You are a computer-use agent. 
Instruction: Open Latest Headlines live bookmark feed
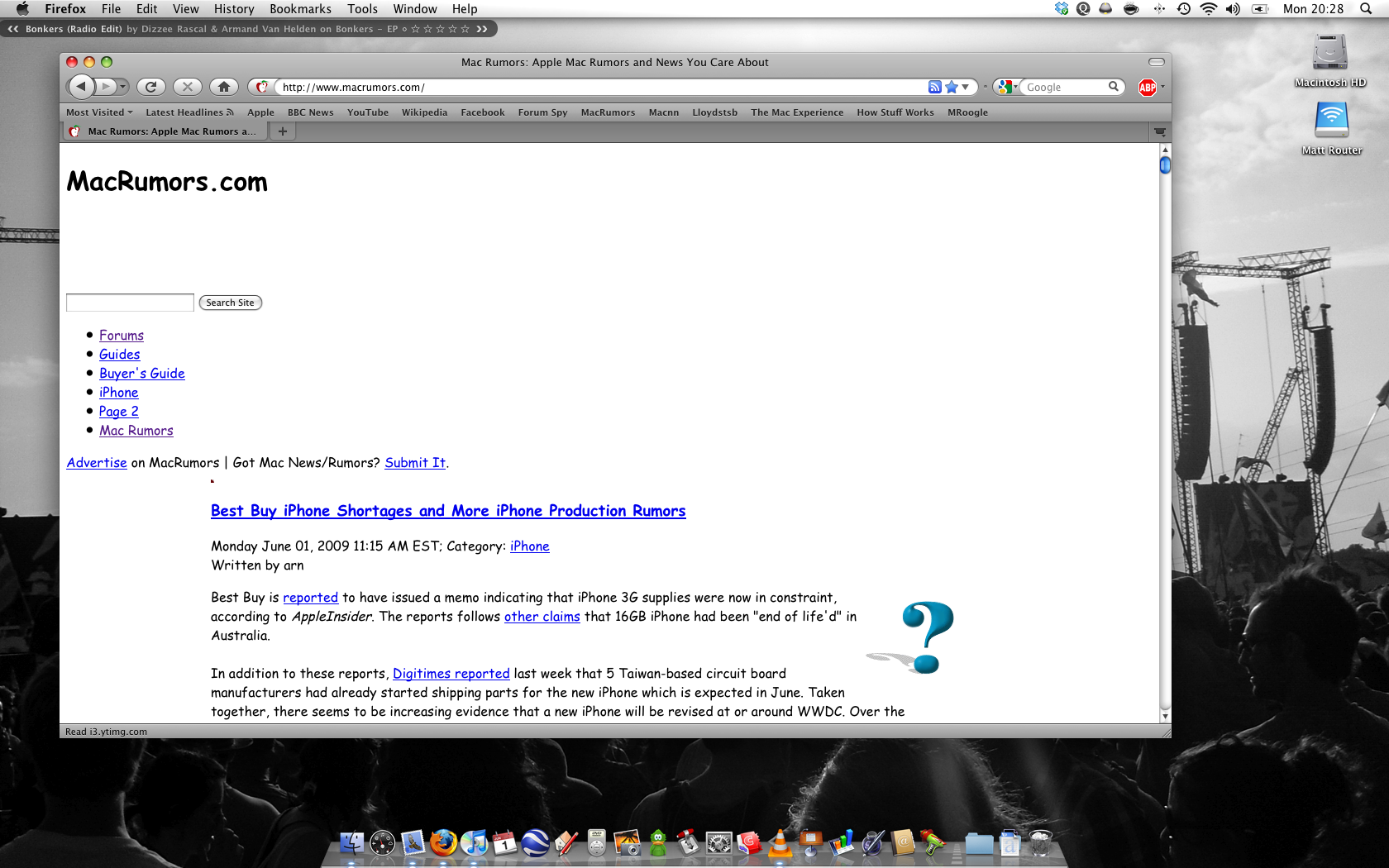(x=189, y=112)
